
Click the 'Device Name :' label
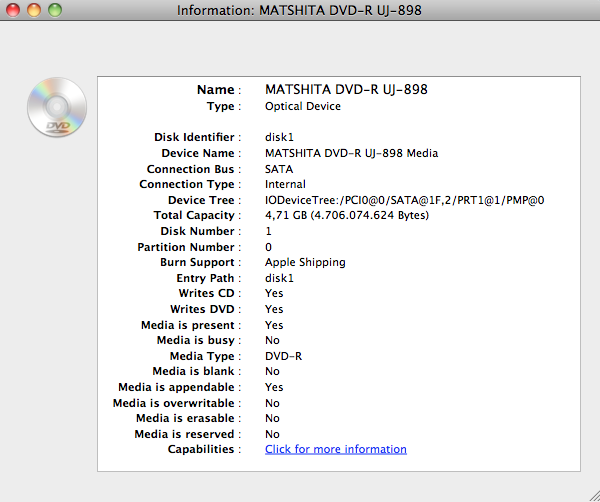[201, 153]
